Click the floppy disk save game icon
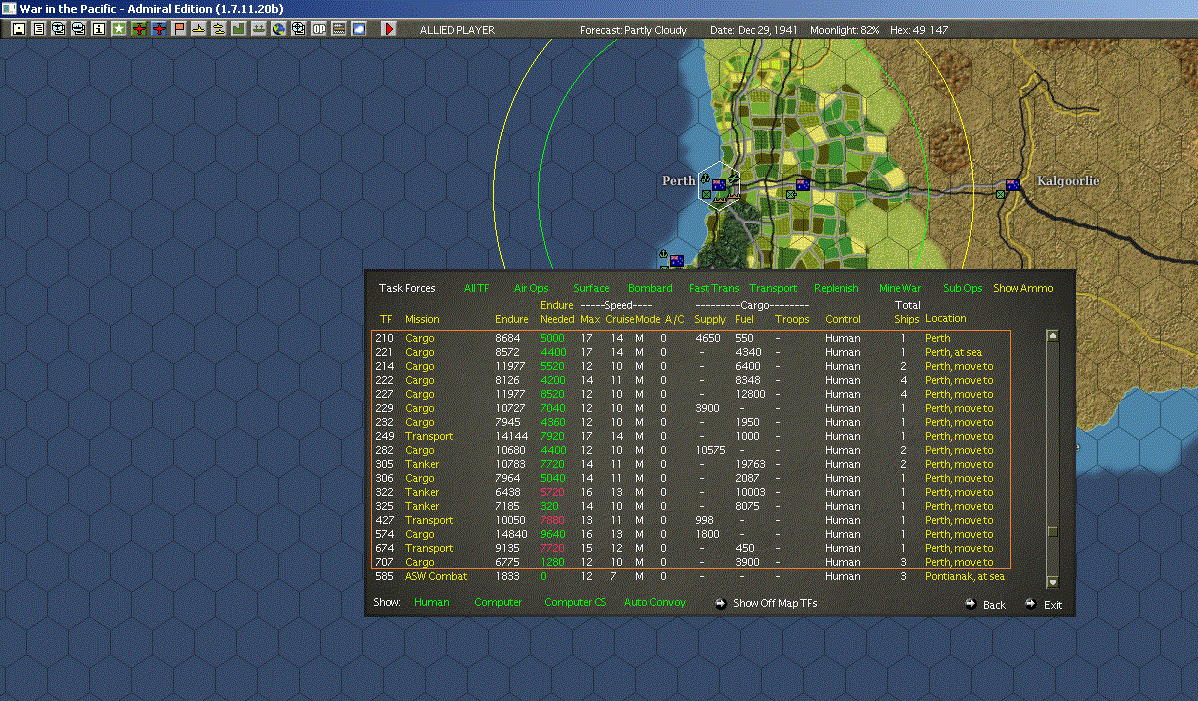1198x701 pixels. point(19,29)
